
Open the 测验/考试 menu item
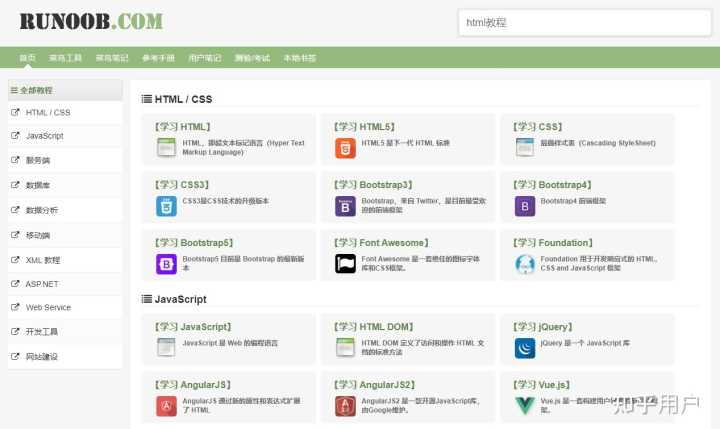252,58
